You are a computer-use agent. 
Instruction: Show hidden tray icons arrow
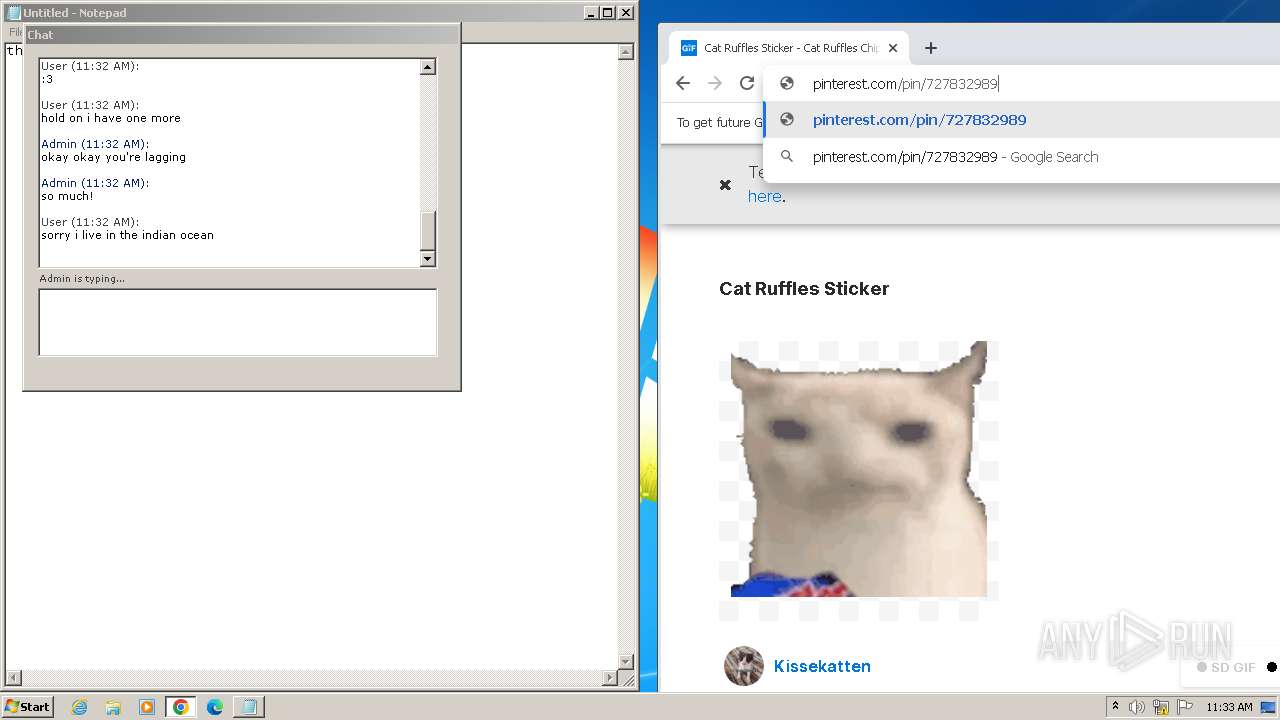(1115, 706)
